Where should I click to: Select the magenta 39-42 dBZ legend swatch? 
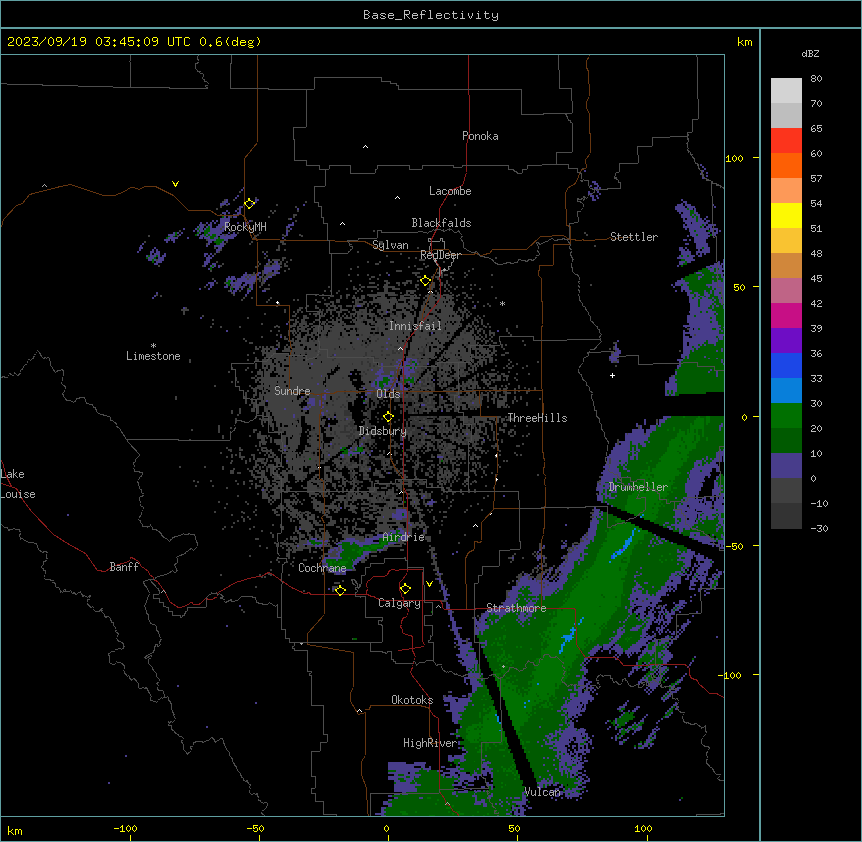click(786, 315)
